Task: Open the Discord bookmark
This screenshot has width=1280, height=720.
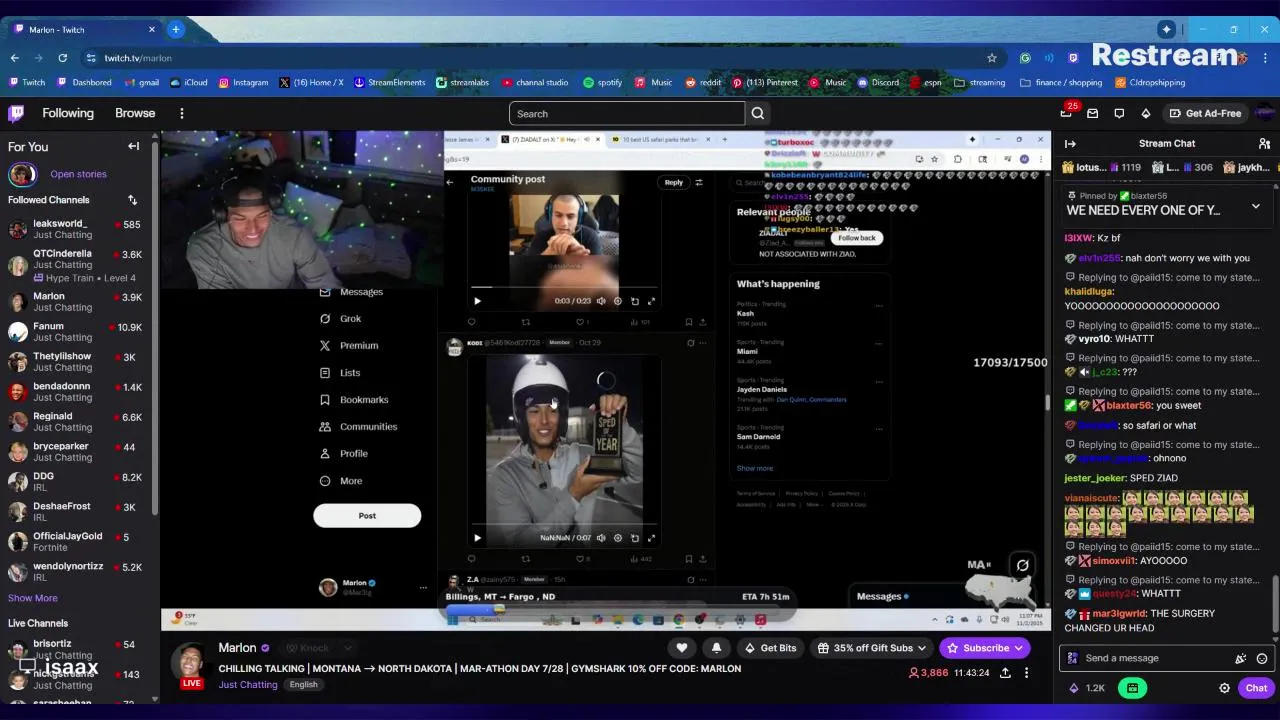Action: pyautogui.click(x=878, y=83)
